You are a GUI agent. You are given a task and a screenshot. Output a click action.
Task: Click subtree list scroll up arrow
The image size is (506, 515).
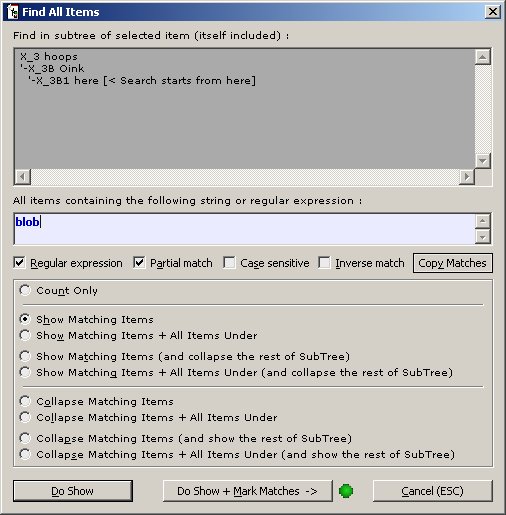482,57
